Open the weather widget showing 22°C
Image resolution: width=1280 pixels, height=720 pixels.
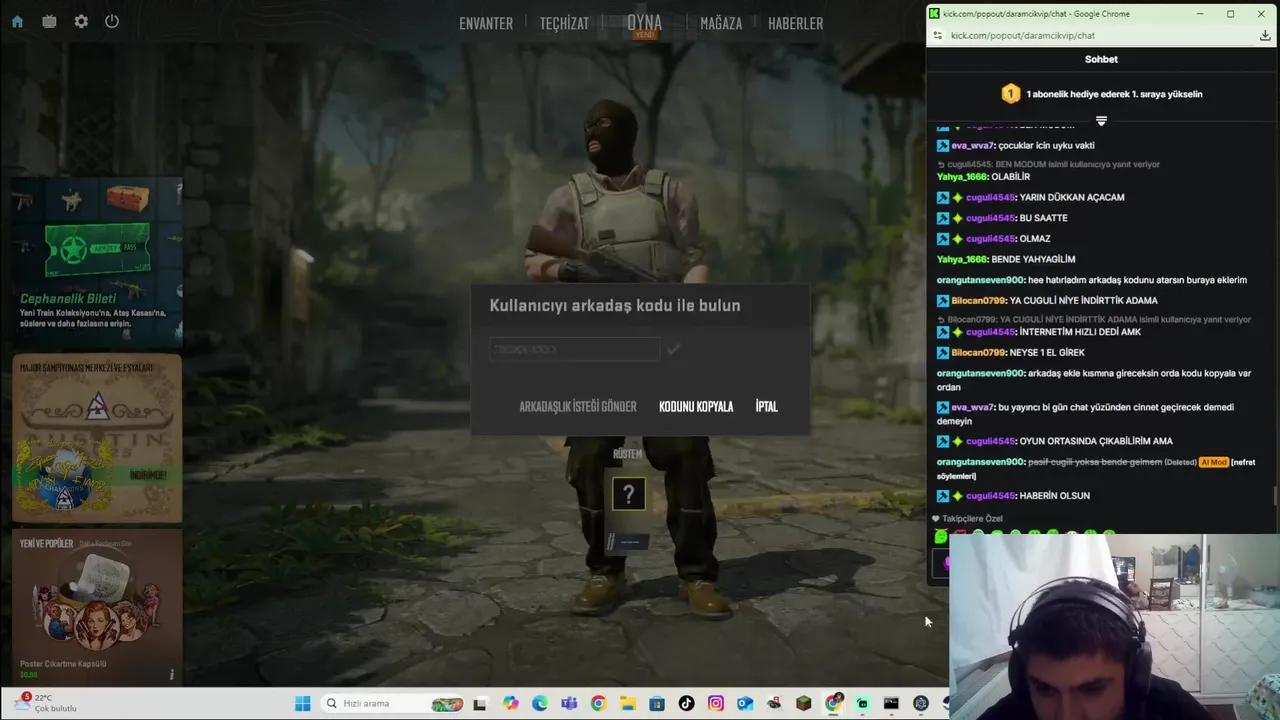click(x=45, y=703)
